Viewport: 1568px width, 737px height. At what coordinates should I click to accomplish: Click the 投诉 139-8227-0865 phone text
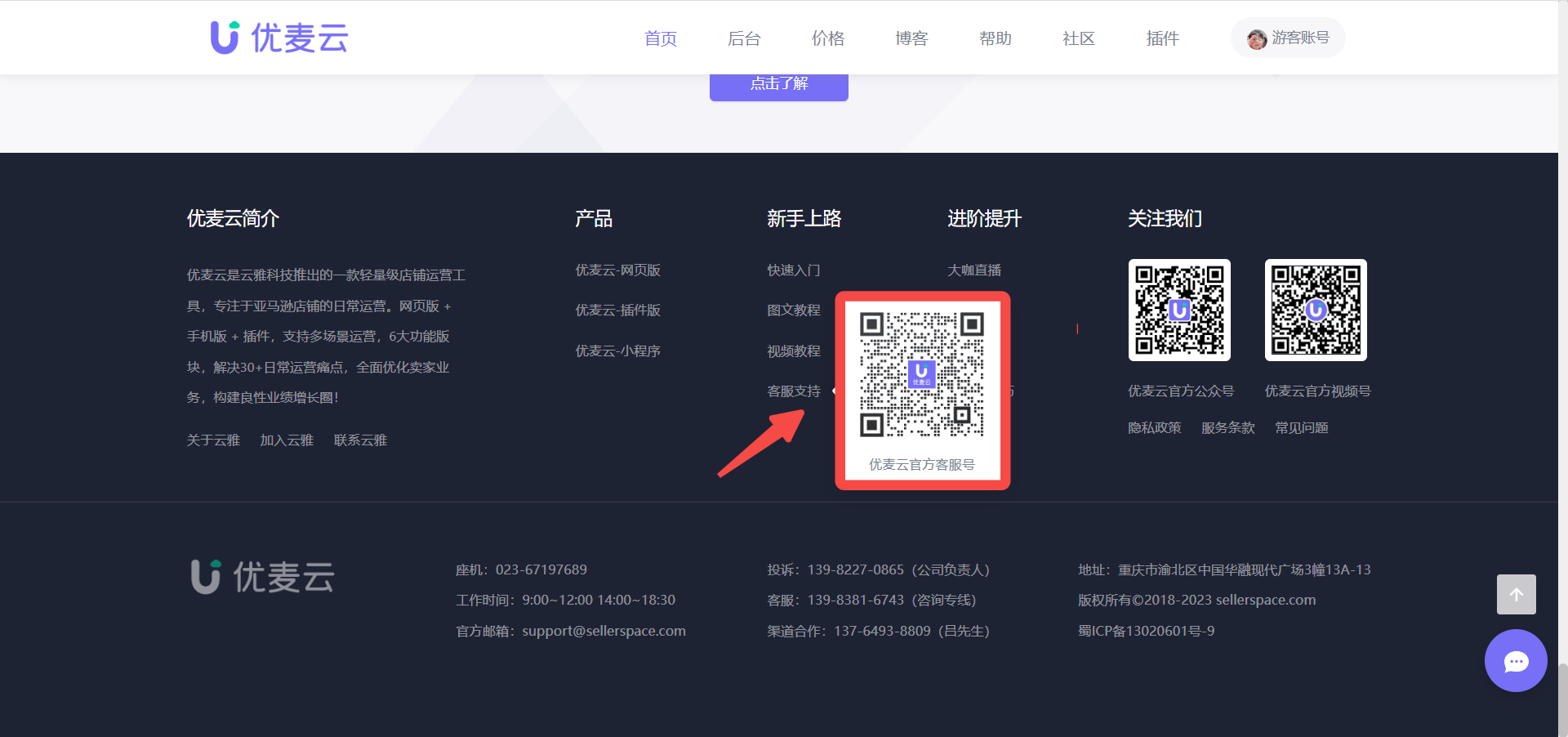tap(878, 569)
